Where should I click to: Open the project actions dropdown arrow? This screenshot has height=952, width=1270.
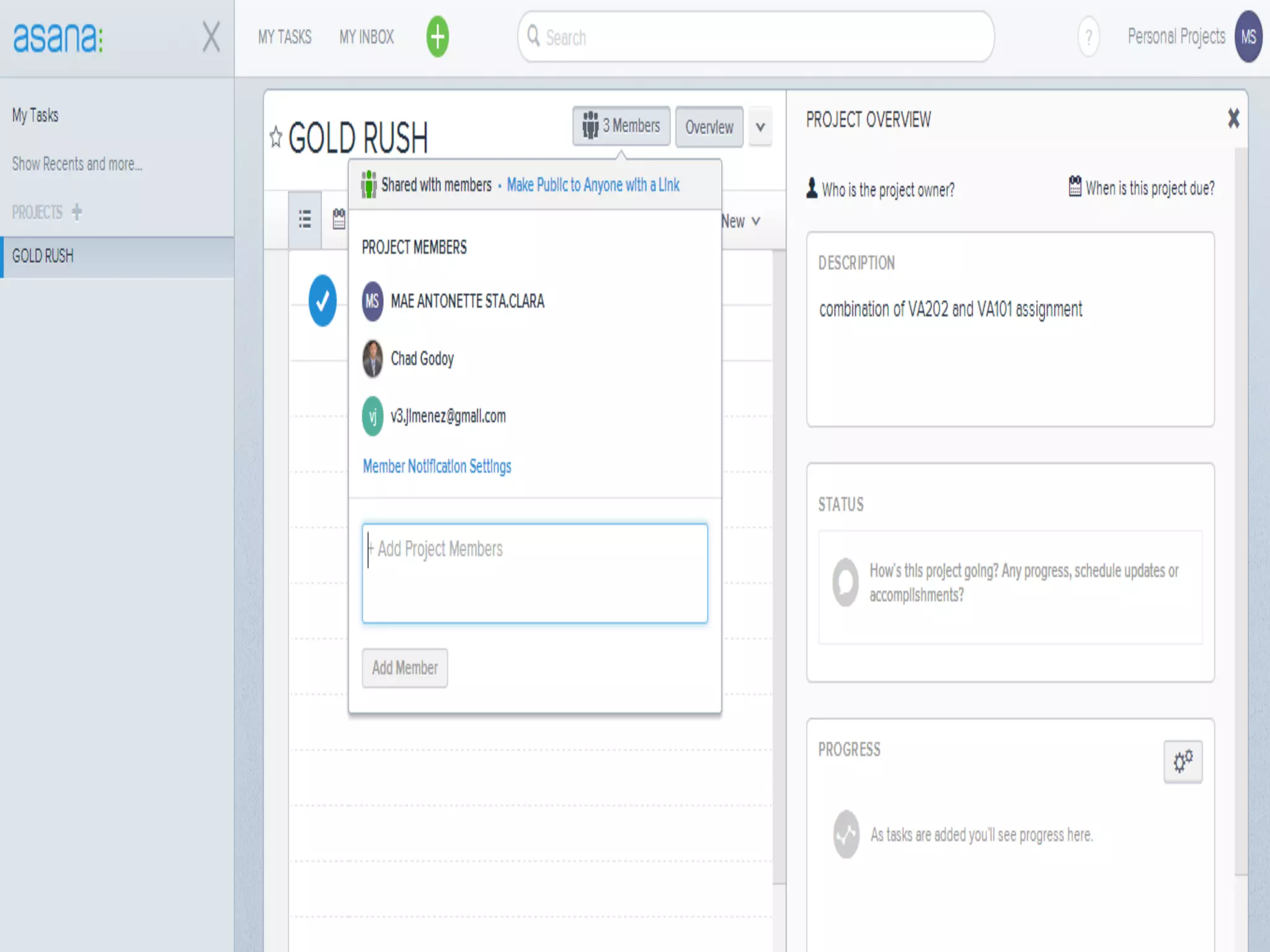(760, 127)
